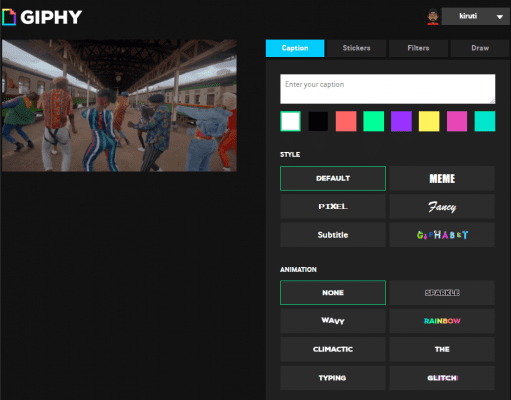Image resolution: width=511 pixels, height=400 pixels.
Task: Select the Wavy text animation
Action: (333, 321)
